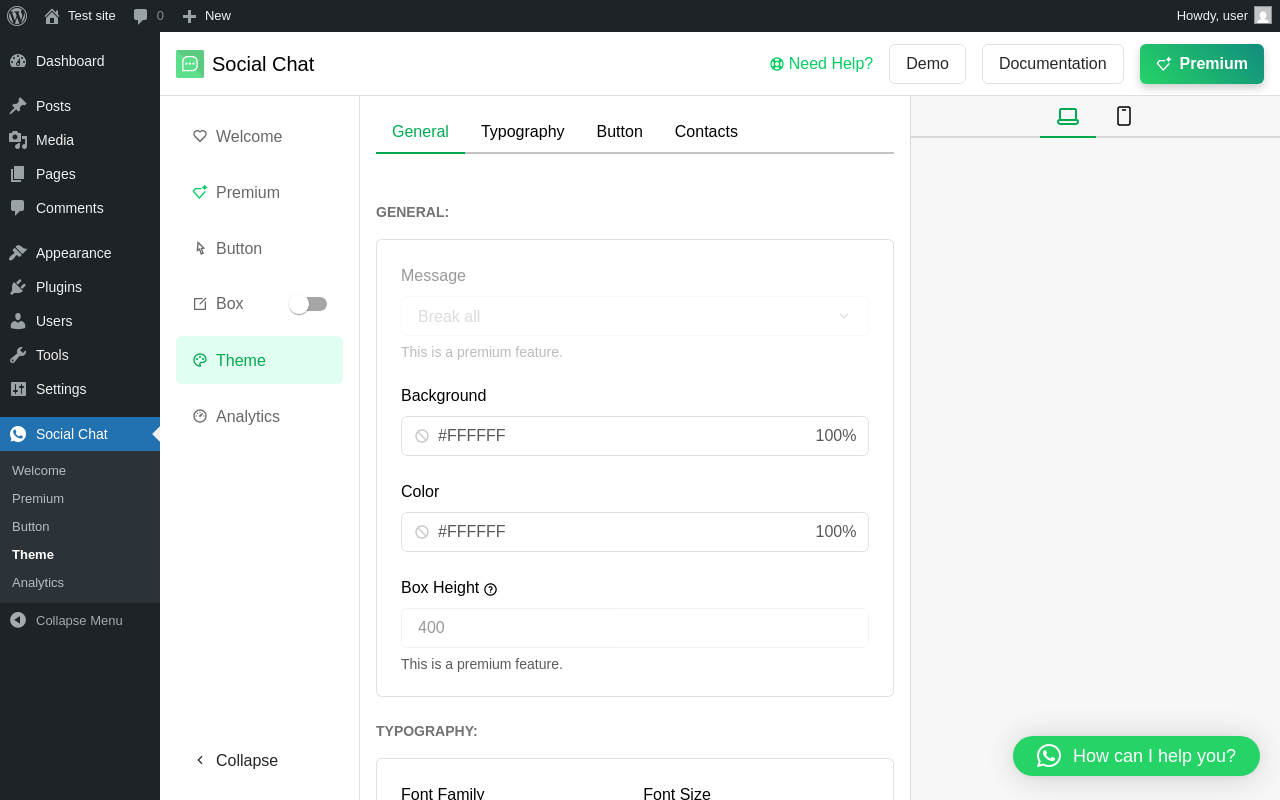Click the Tools wrench icon
This screenshot has width=1280, height=800.
[x=18, y=355]
